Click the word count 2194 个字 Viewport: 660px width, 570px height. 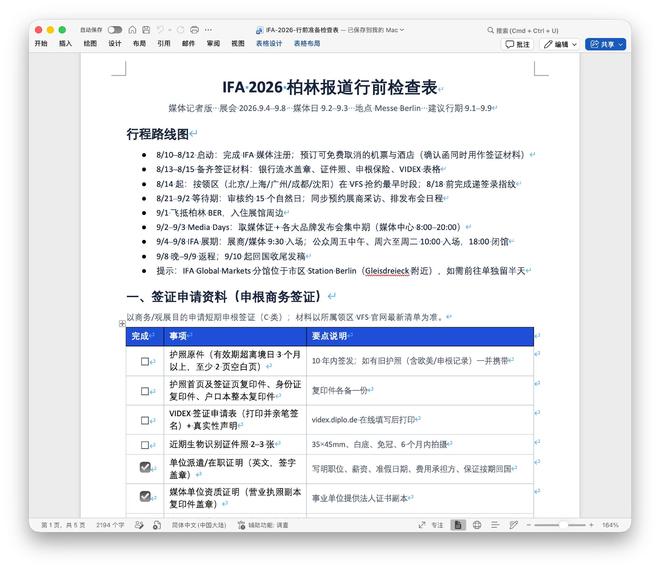(x=110, y=525)
